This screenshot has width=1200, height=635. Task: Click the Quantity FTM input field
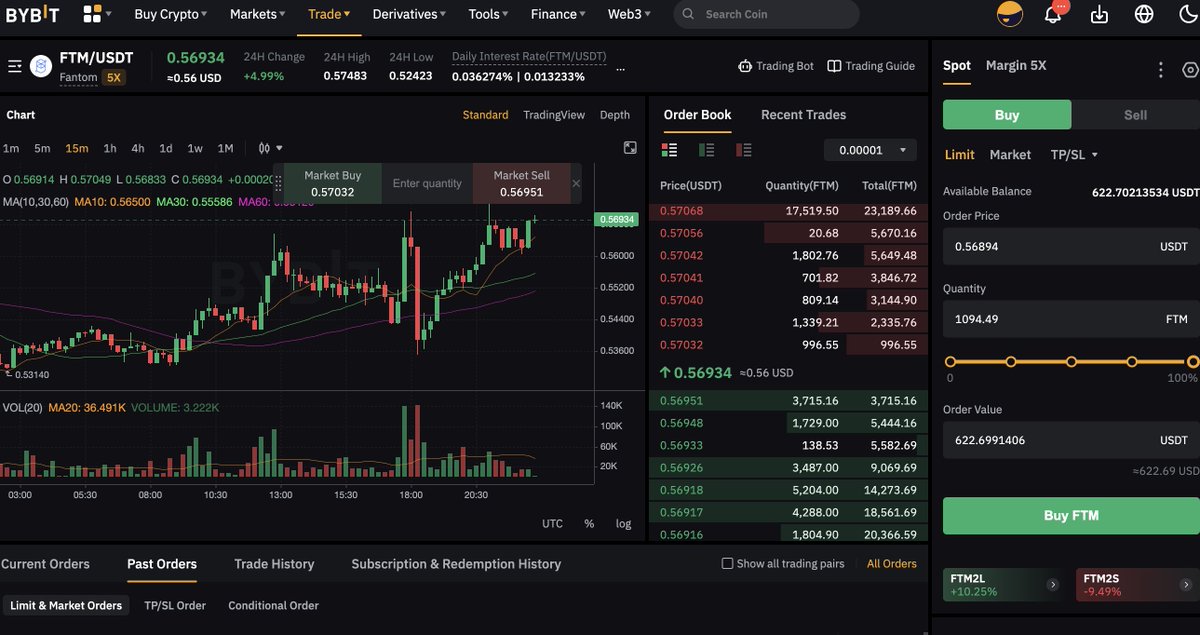pos(1071,319)
